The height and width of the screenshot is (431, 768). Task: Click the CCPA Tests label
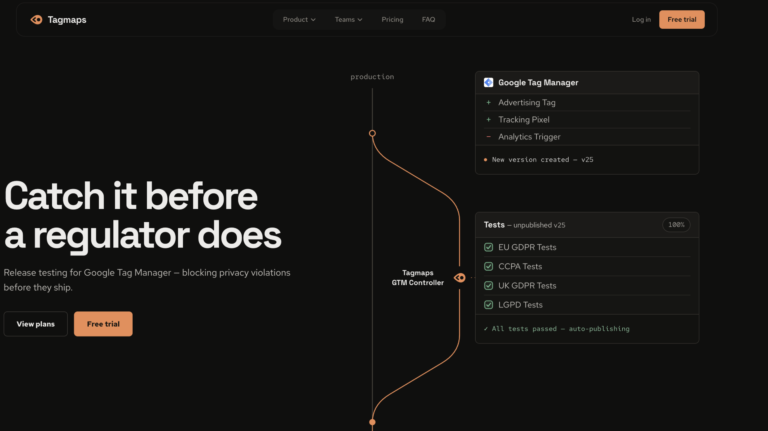pos(520,266)
